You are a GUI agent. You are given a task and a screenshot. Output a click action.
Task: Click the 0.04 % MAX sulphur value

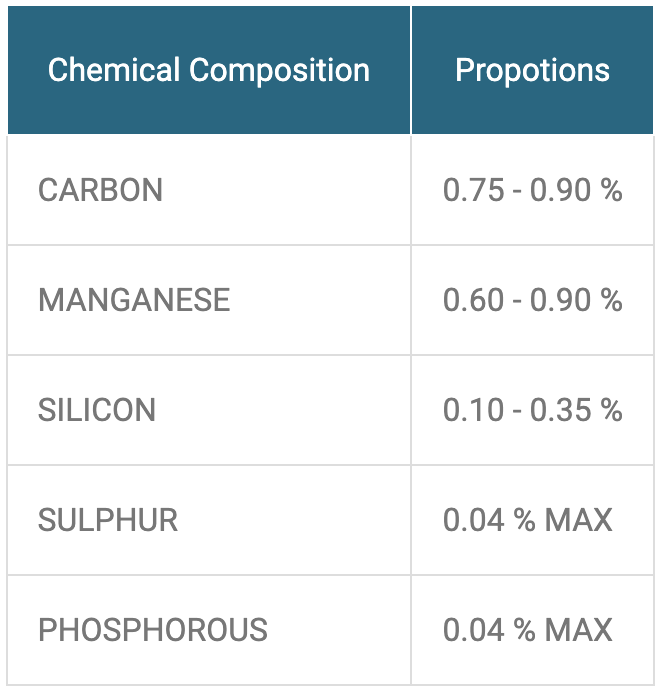(x=527, y=520)
